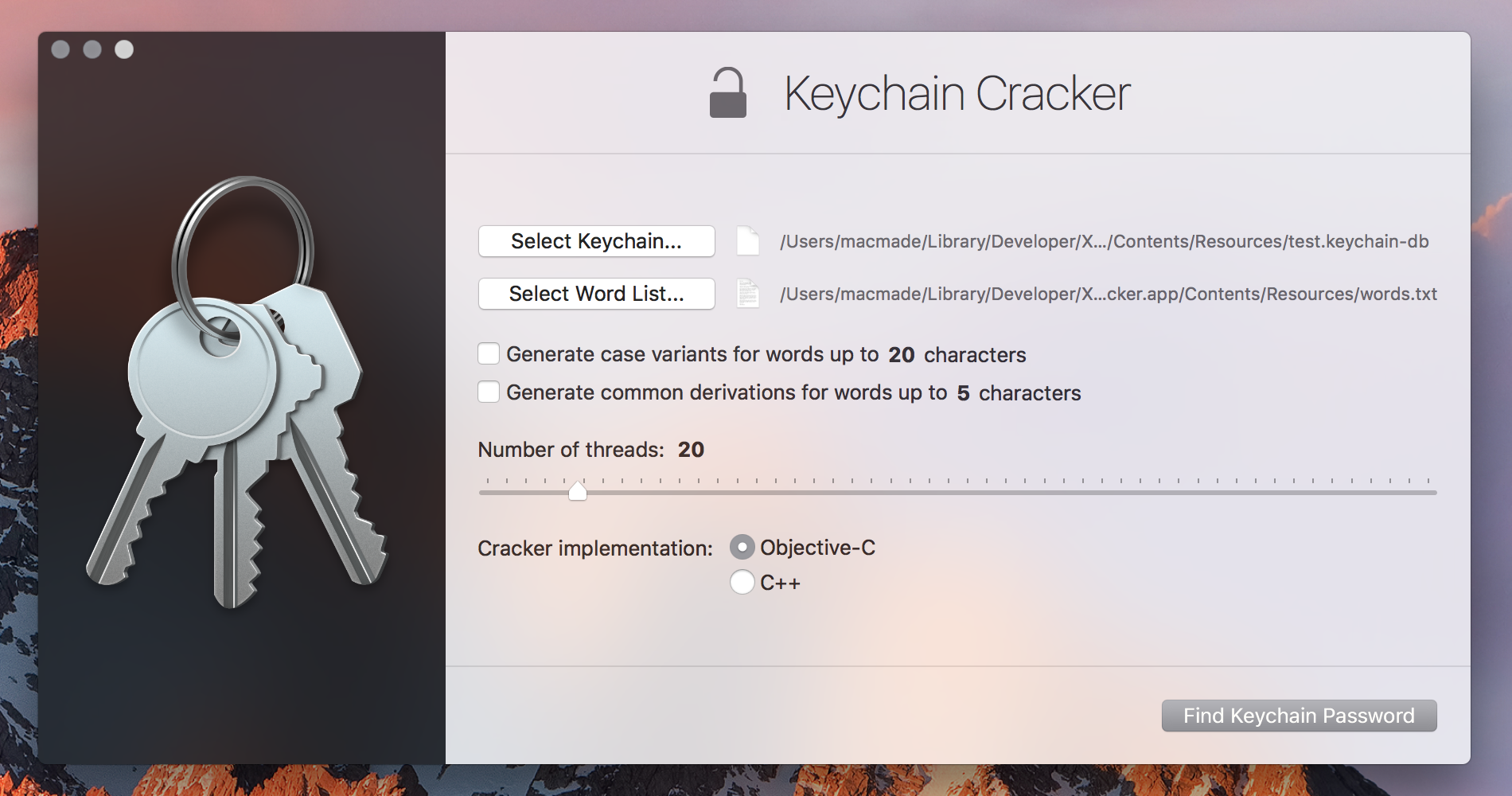Click the document icon beside the keychain path
The height and width of the screenshot is (796, 1512).
[746, 241]
